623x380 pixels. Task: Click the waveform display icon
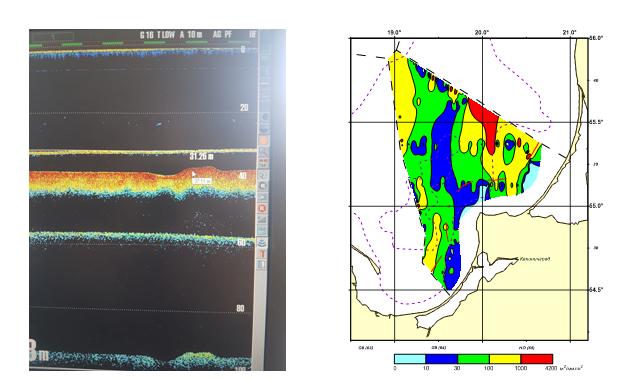262,230
